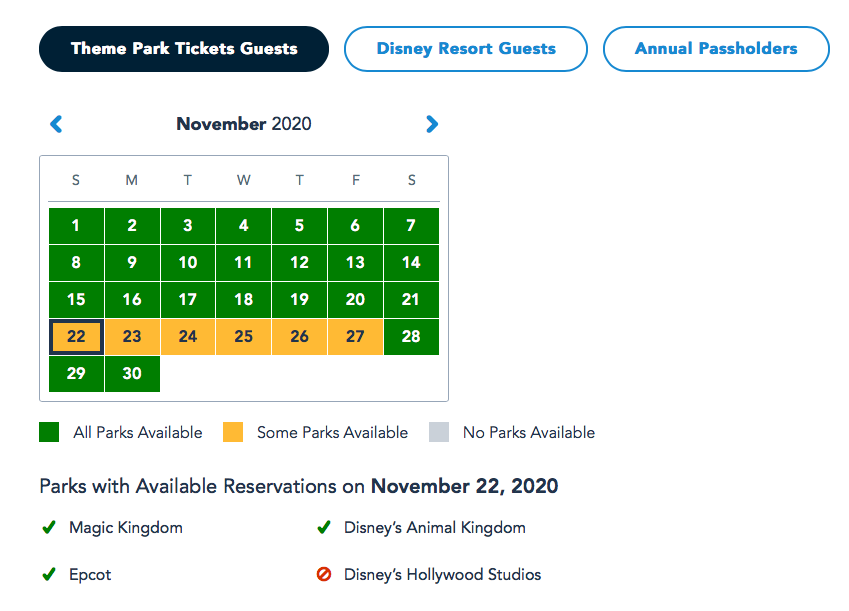Screen dimensions: 849x611
Task: Switch to Disney Resort Guests tab
Action: [466, 49]
